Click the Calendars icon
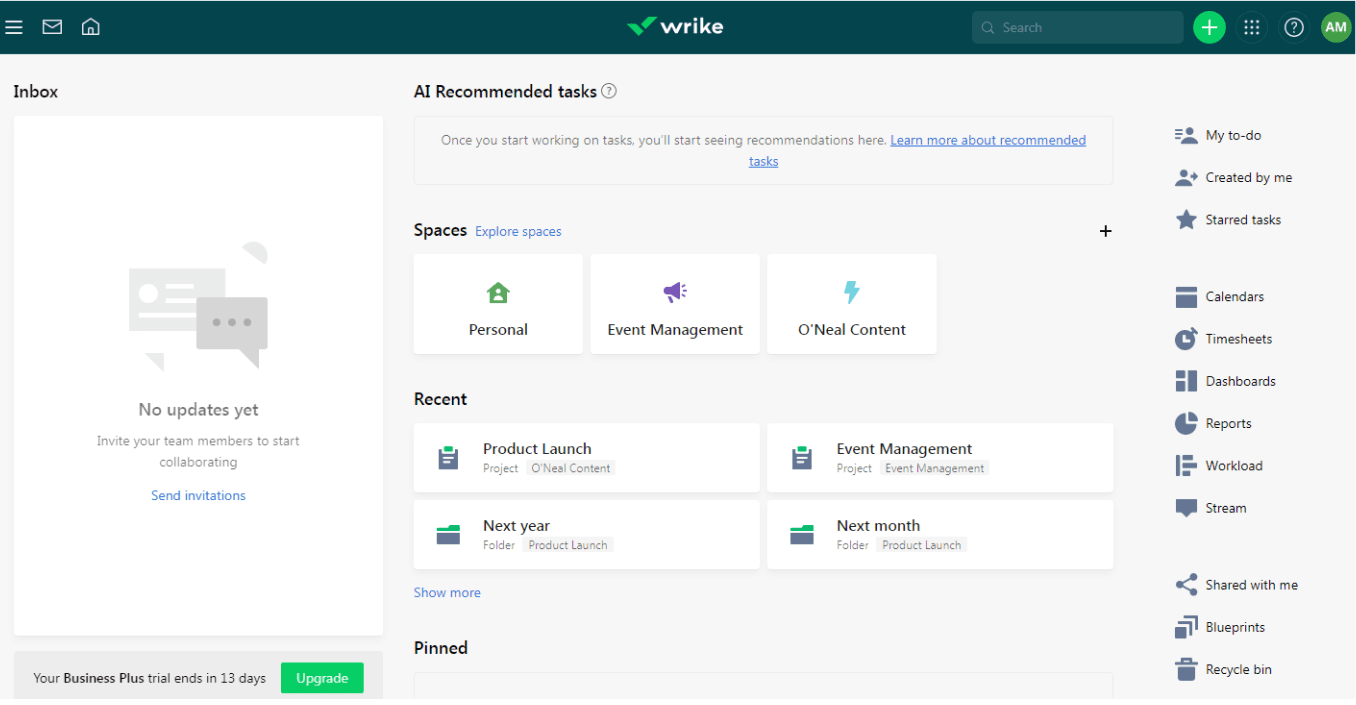 point(1186,297)
